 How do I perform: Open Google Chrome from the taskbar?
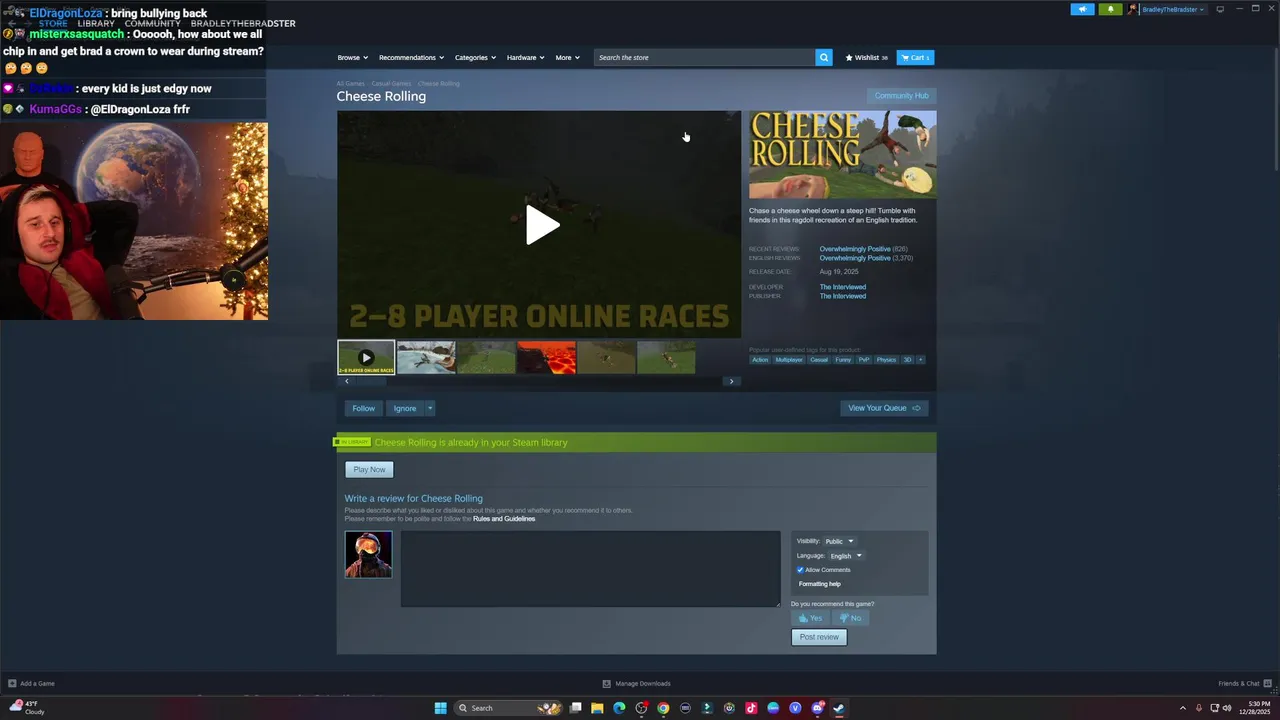coord(663,708)
